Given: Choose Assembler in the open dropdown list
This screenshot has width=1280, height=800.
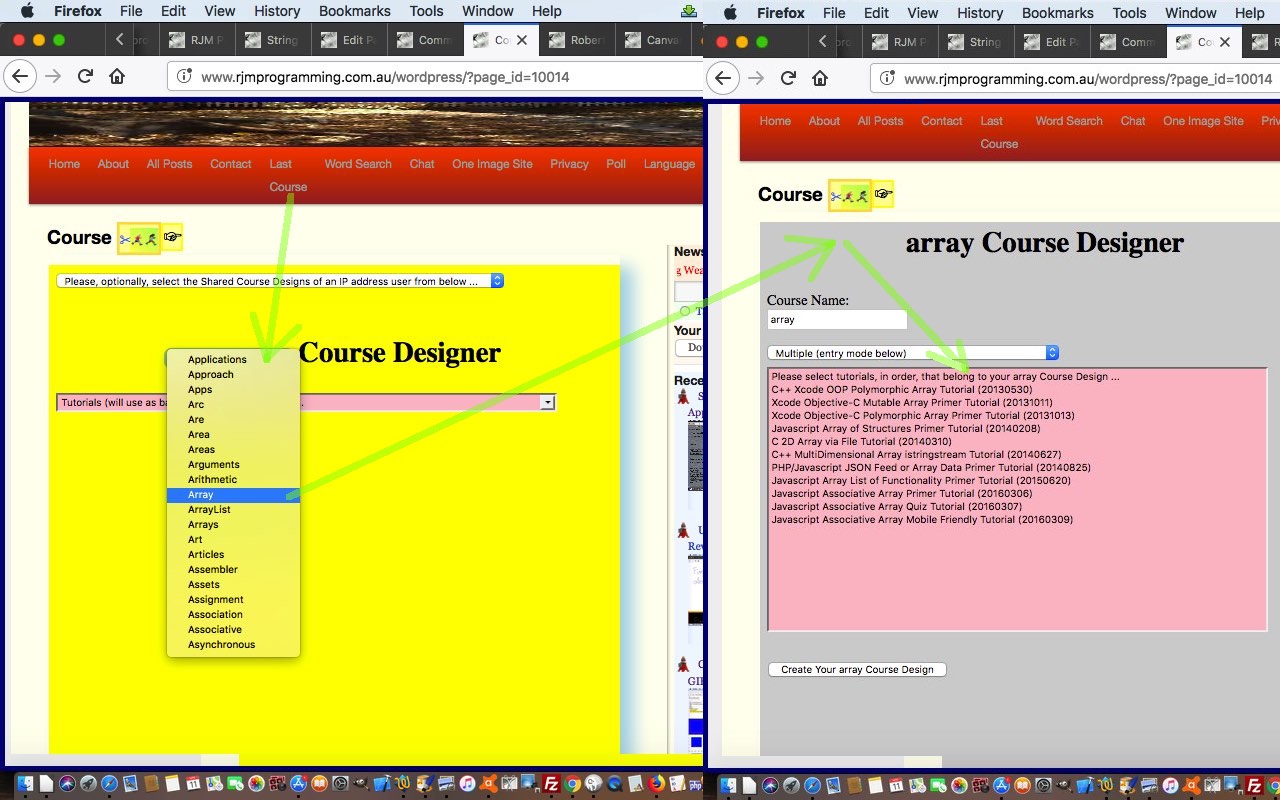Looking at the screenshot, I should point(233,569).
